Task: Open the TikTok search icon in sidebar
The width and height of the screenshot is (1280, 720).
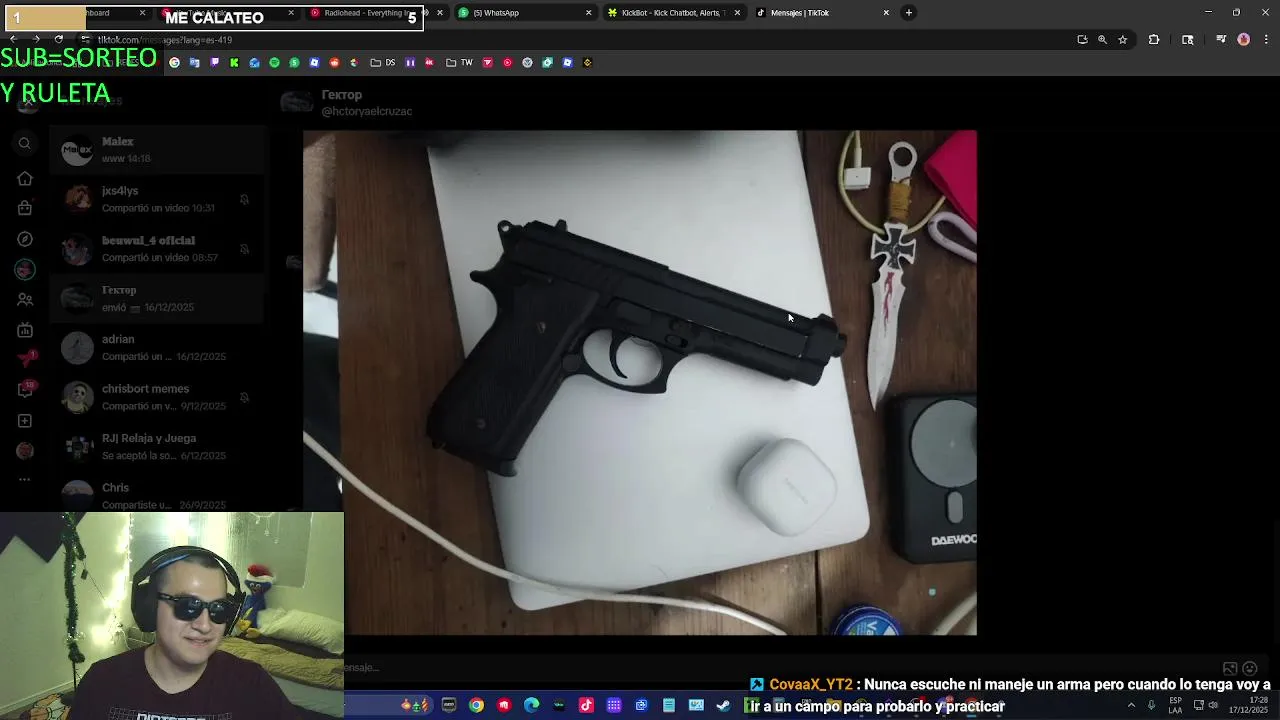Action: (25, 144)
